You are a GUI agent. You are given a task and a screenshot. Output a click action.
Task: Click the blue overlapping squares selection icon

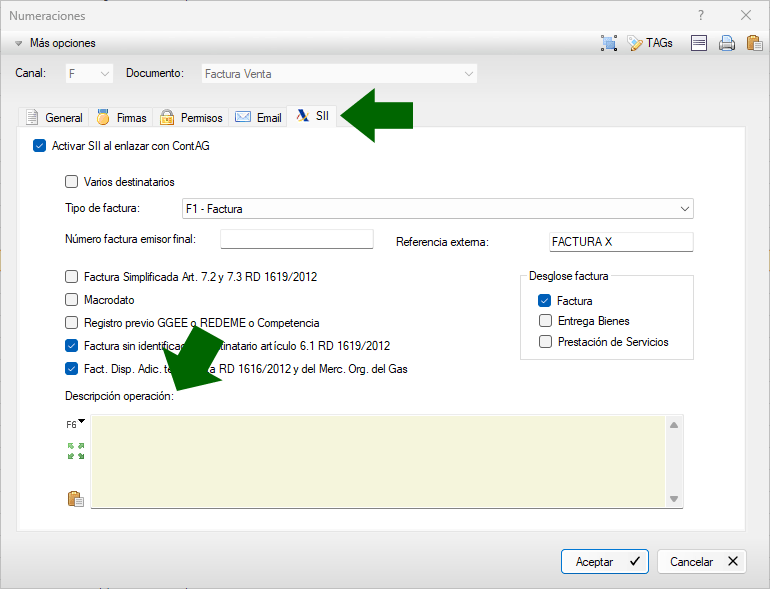[609, 43]
